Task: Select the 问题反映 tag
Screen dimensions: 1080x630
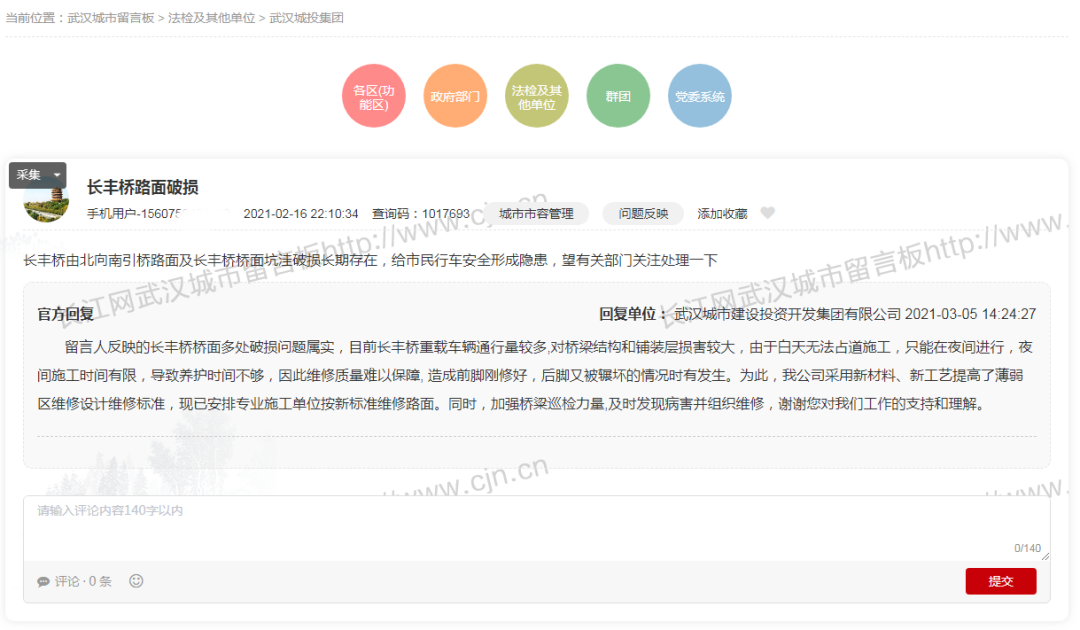Action: (x=643, y=214)
